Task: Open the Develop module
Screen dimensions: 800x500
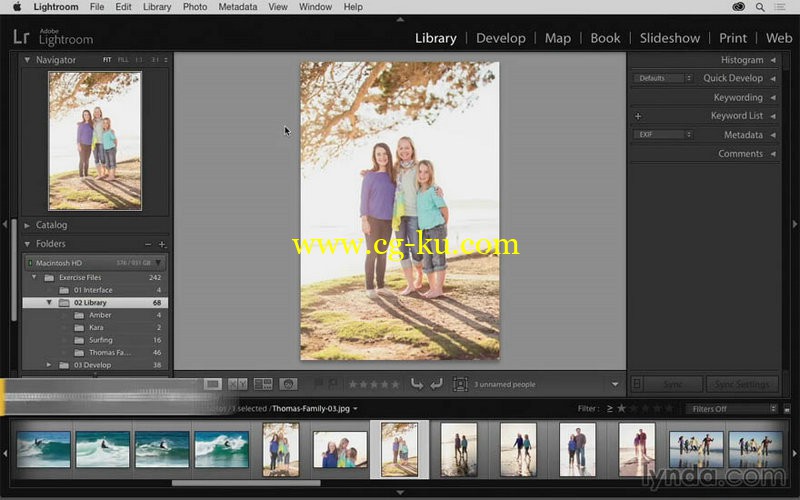Action: [501, 38]
